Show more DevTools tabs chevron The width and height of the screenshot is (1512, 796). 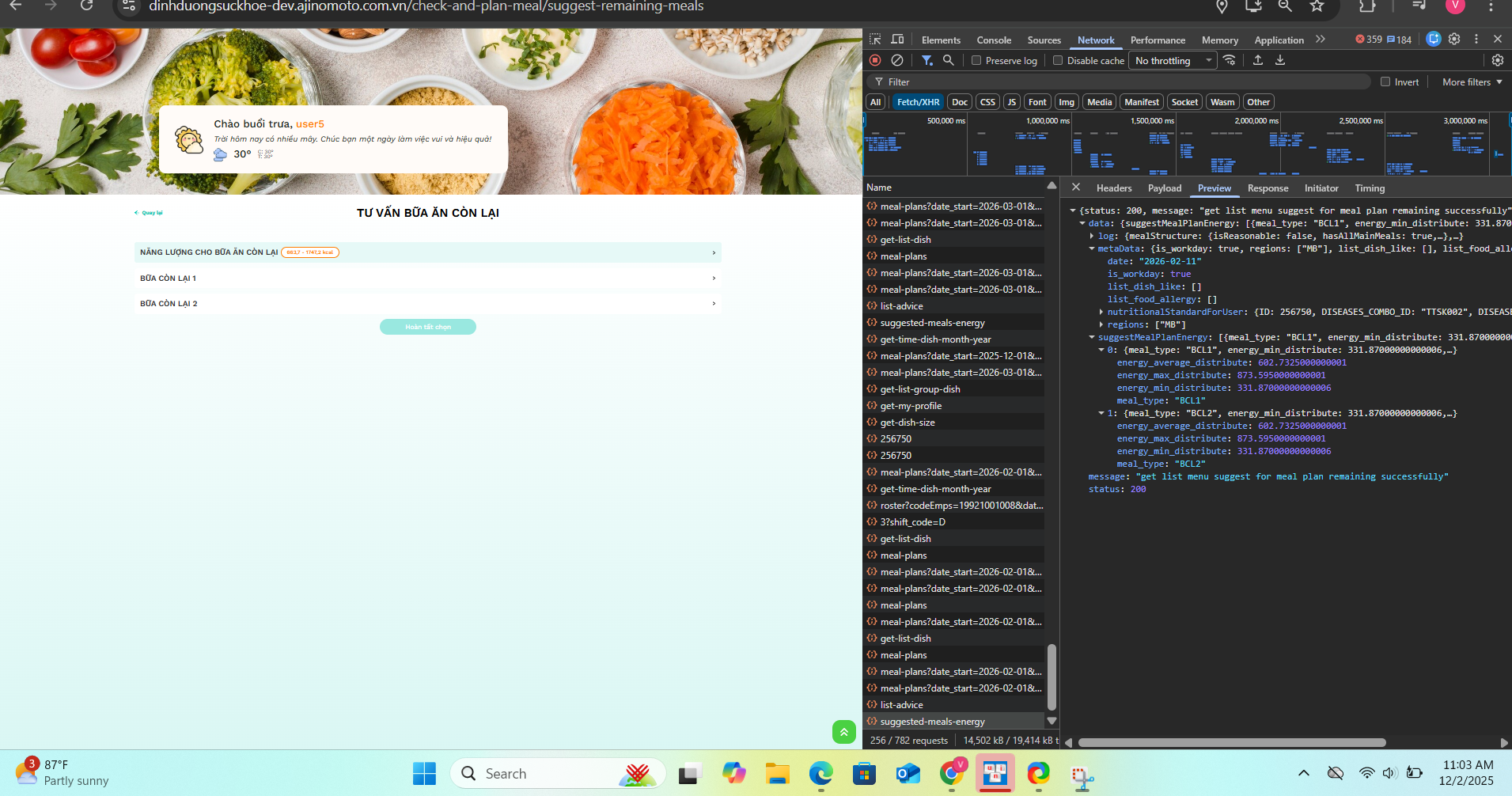tap(1320, 40)
